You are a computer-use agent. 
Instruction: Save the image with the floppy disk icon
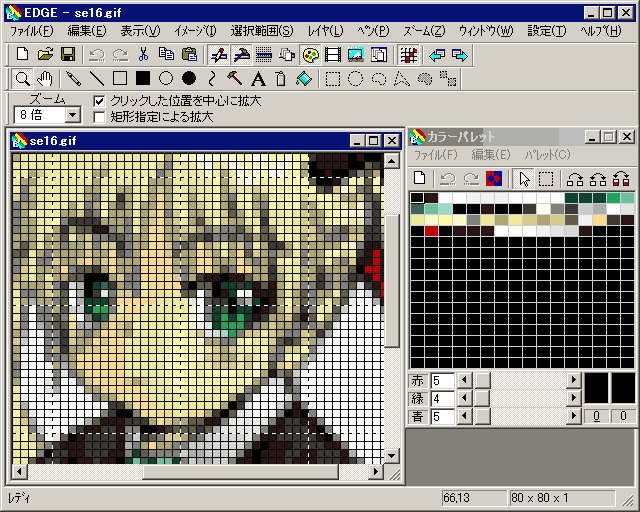[x=68, y=55]
